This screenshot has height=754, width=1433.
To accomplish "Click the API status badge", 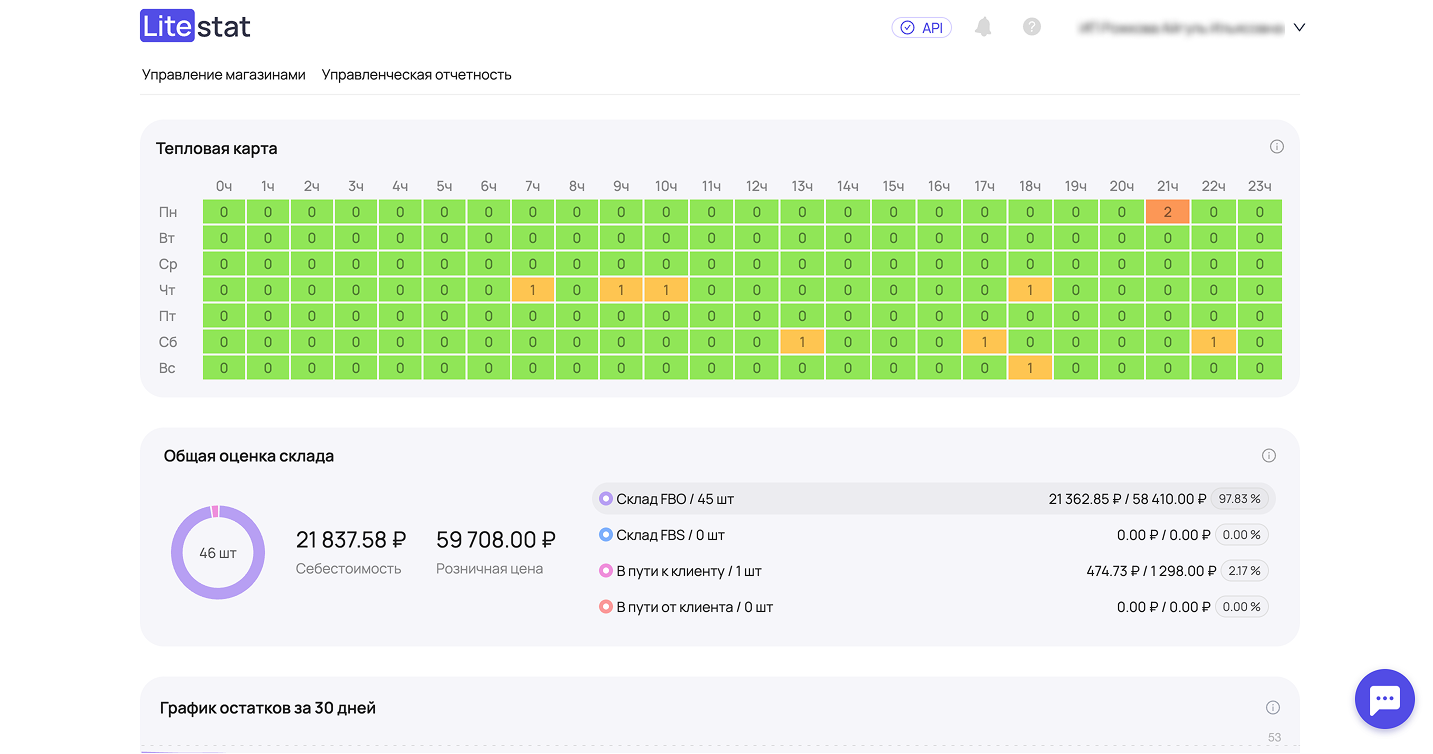I will click(921, 28).
